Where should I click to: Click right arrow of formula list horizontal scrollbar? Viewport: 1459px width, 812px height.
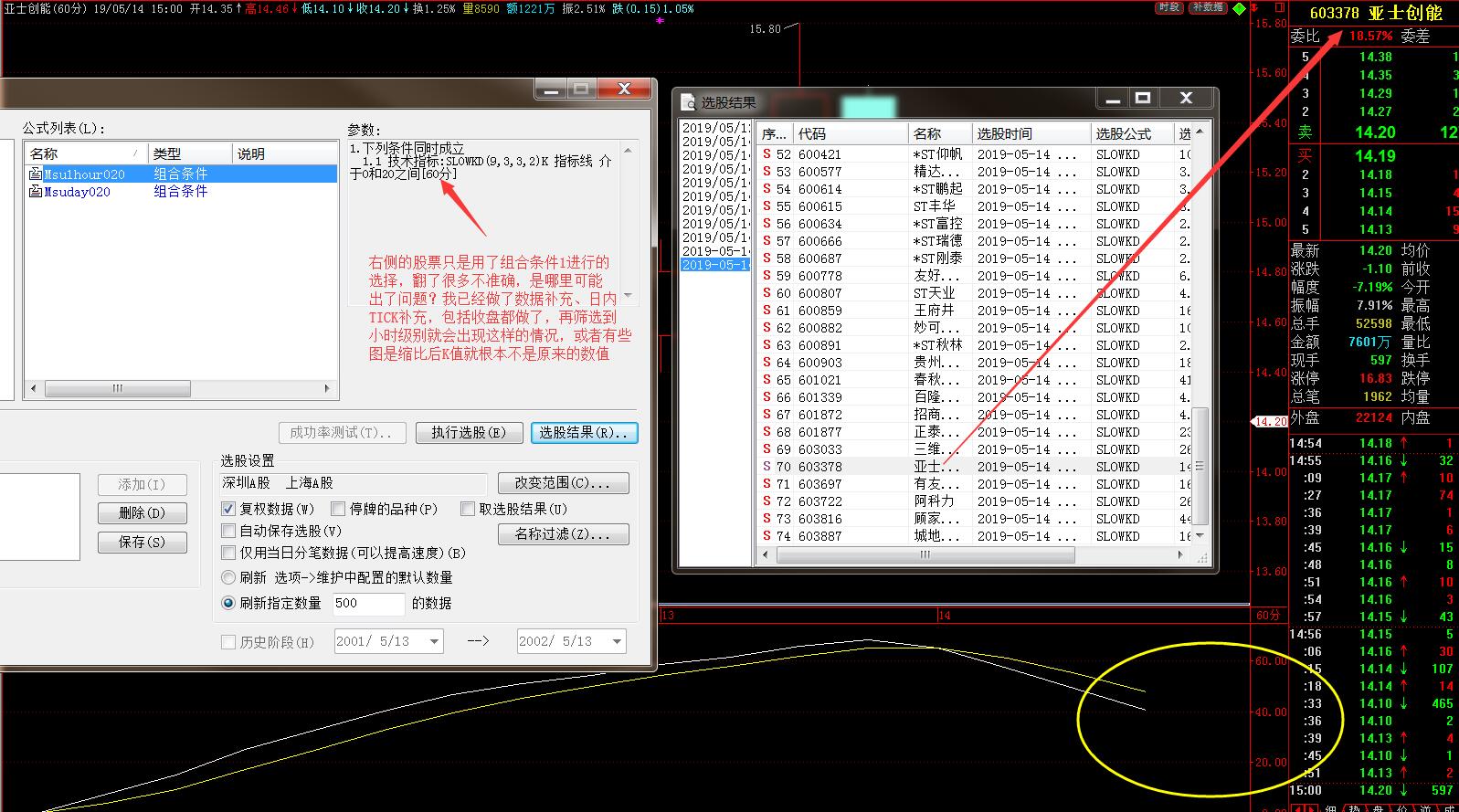click(x=327, y=388)
